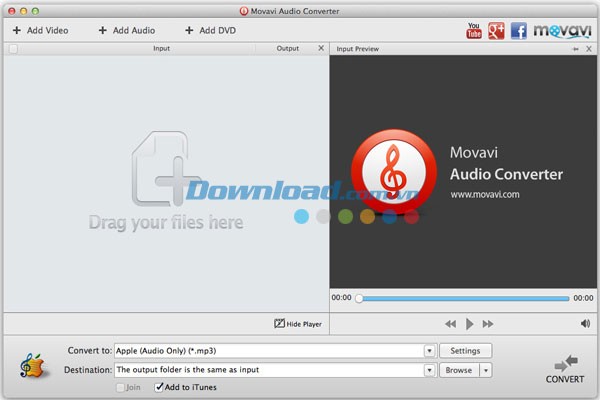Open the Settings button

click(x=465, y=351)
